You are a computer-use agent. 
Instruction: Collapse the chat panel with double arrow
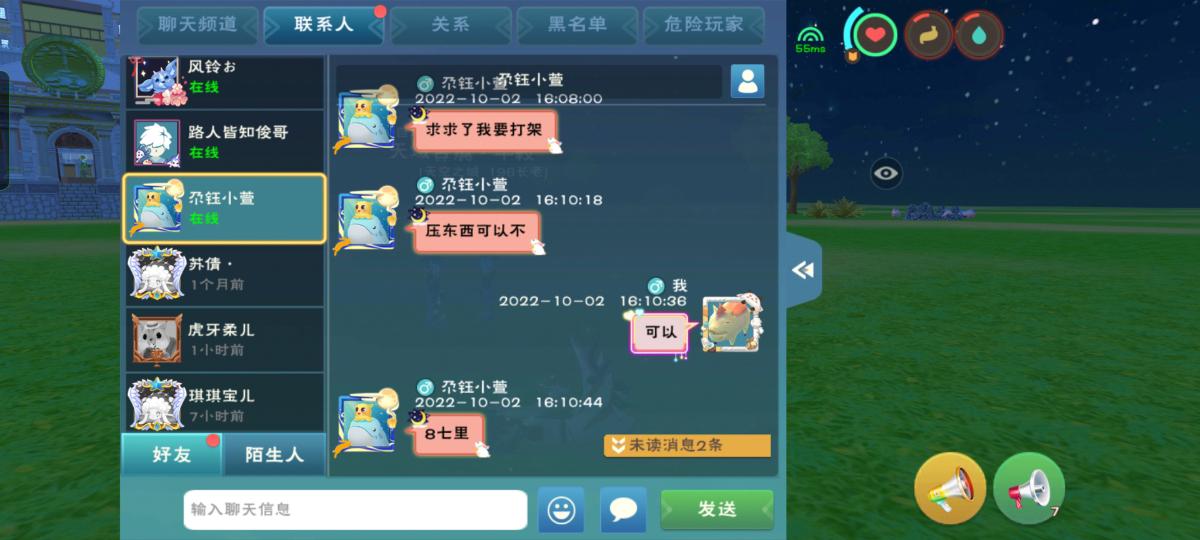(803, 270)
